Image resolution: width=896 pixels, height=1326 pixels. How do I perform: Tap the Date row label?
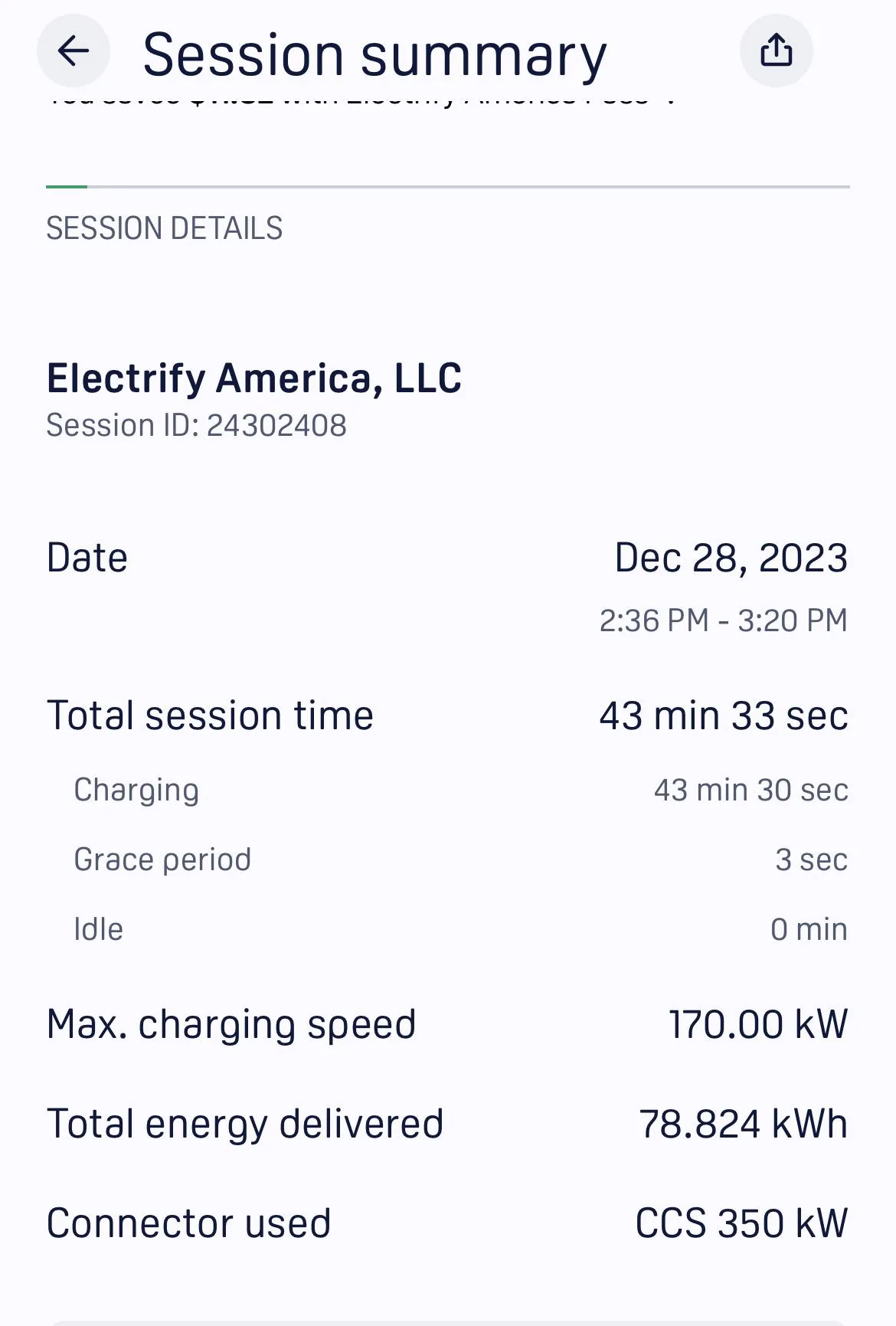pyautogui.click(x=87, y=557)
